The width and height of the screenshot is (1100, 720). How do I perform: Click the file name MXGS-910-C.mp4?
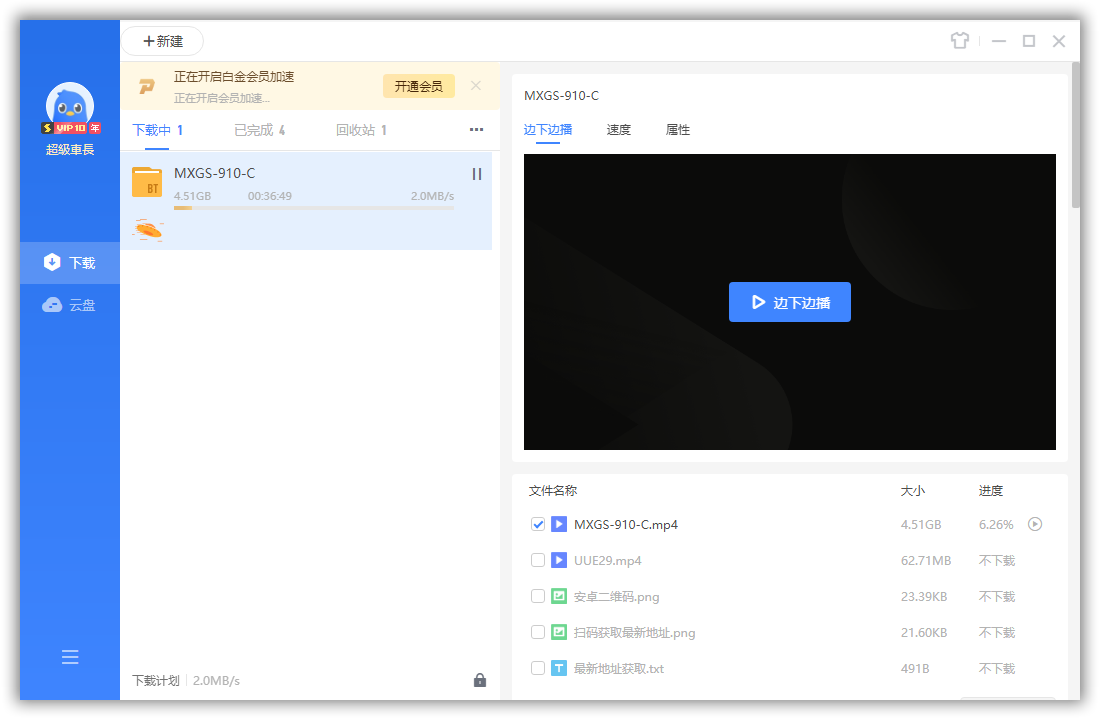626,524
